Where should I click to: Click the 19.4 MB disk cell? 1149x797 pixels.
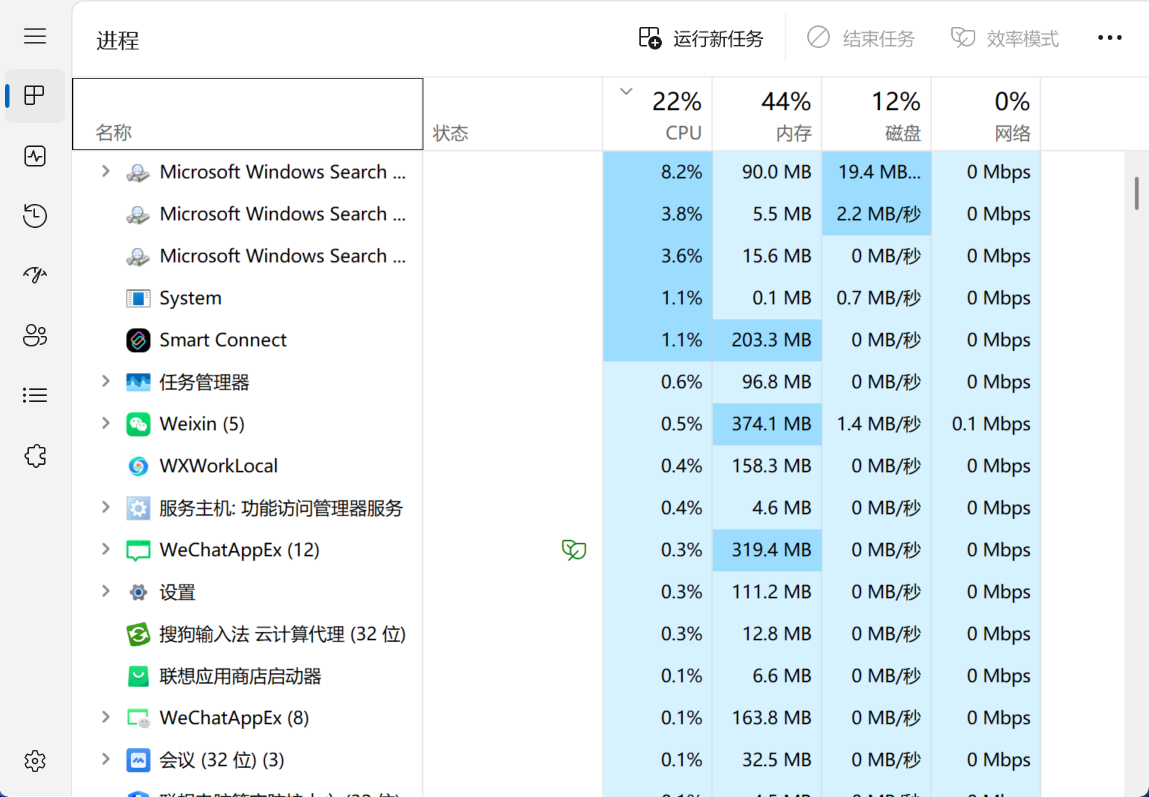pyautogui.click(x=876, y=172)
